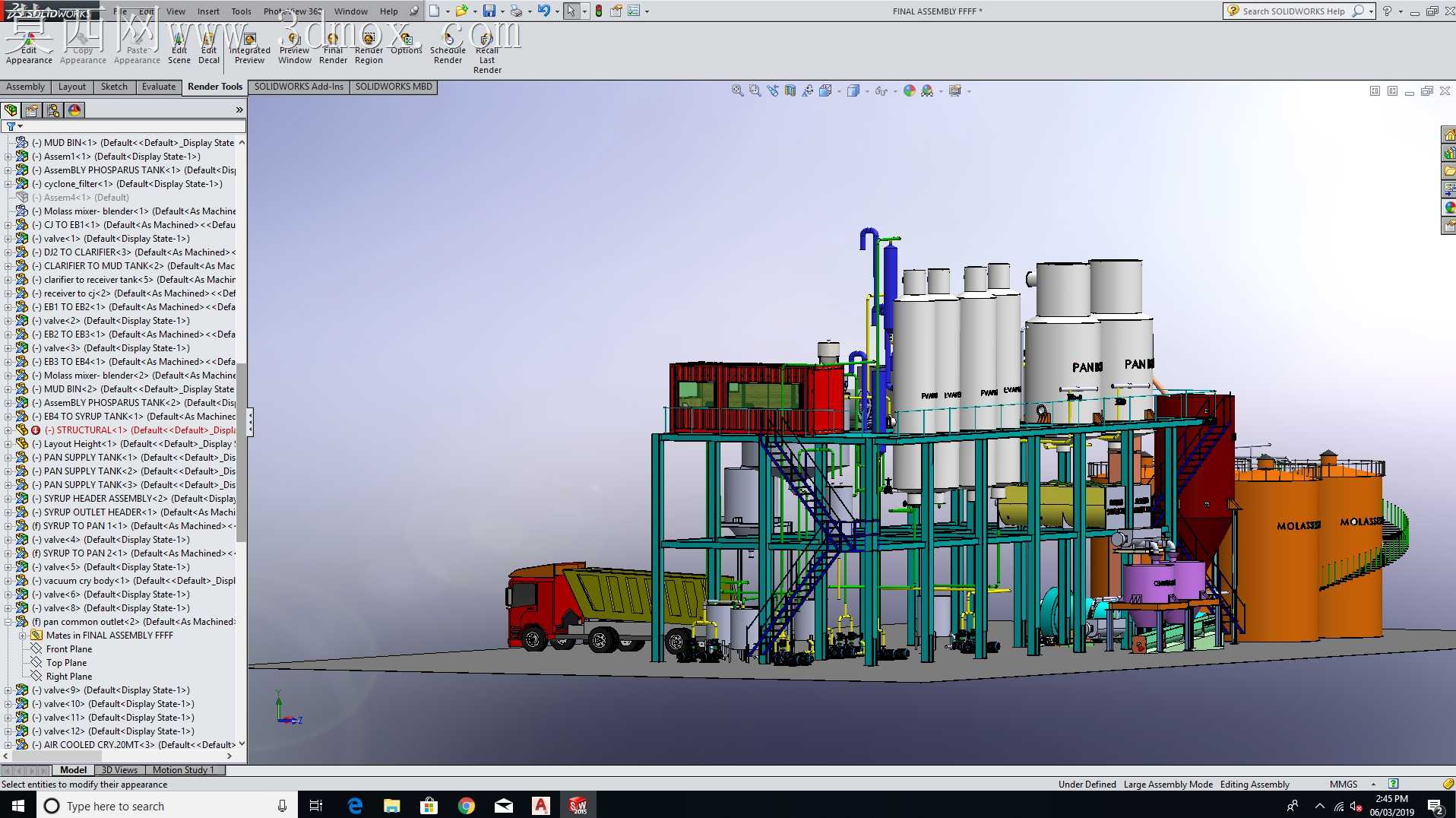The image size is (1456, 818).
Task: Select the Motion Study 1 tab
Action: (183, 770)
